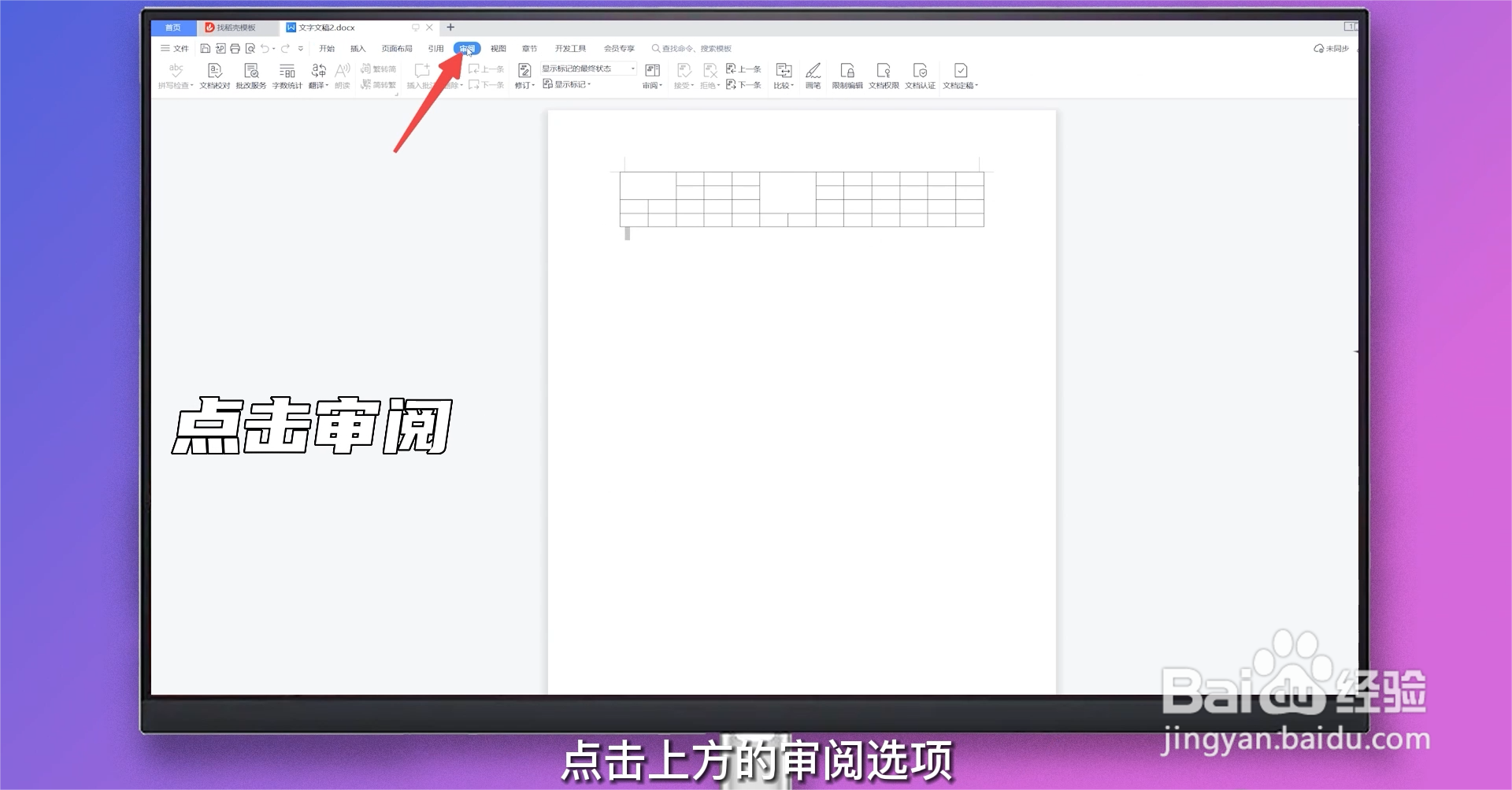Click the Print icon in quick access toolbar

[235, 49]
